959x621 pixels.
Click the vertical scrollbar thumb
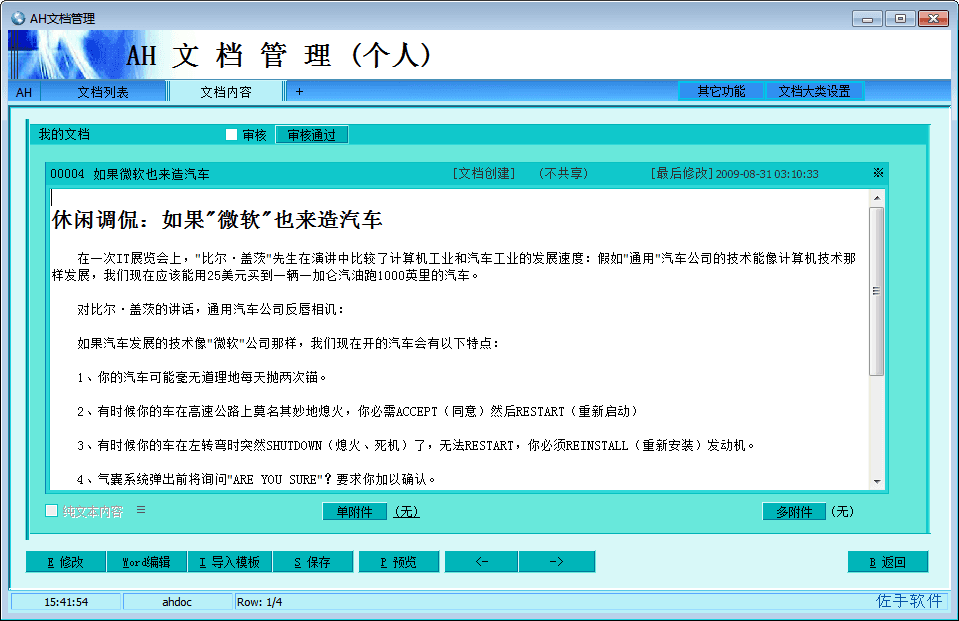click(877, 291)
